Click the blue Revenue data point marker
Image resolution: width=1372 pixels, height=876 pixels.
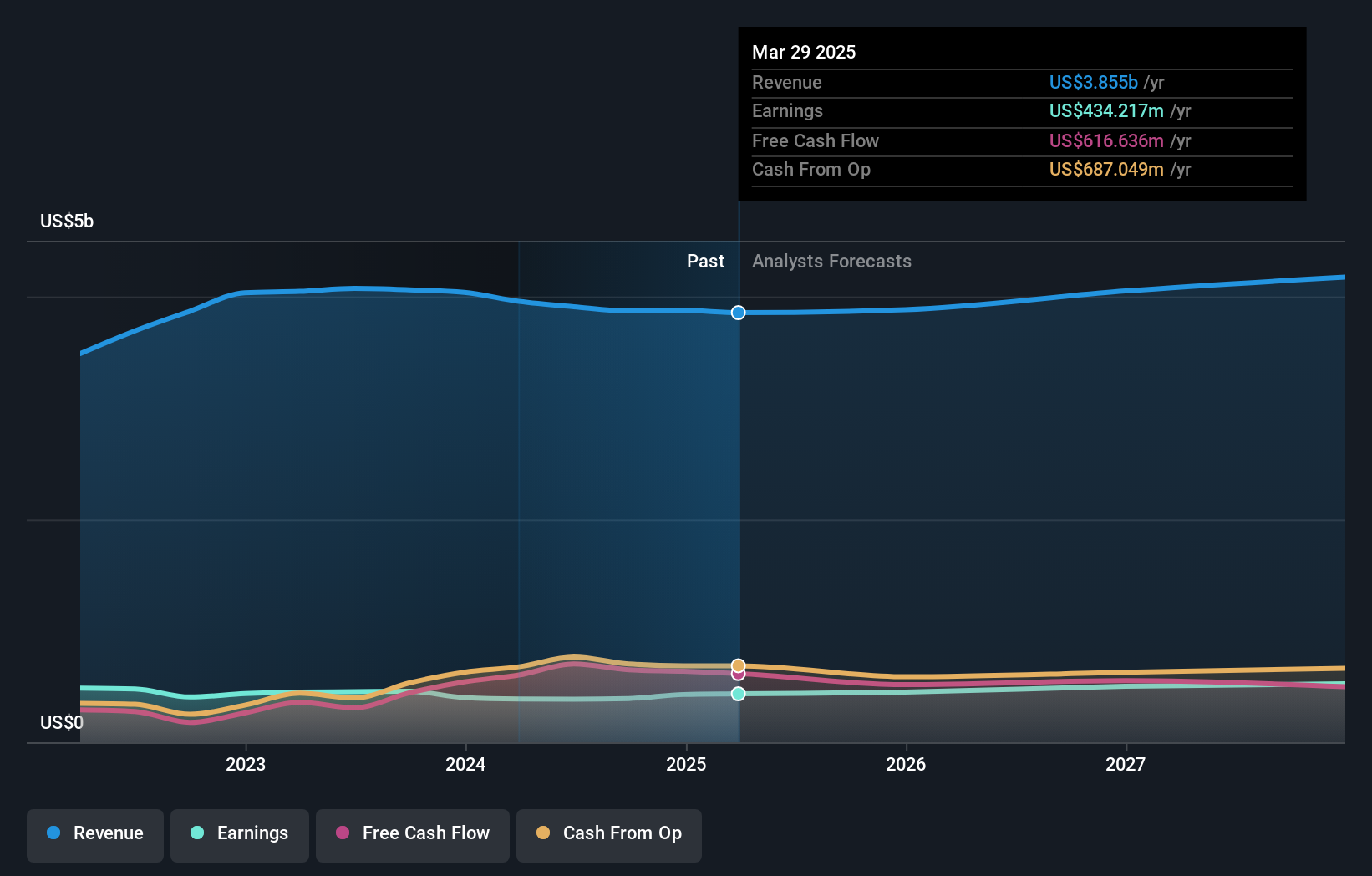(739, 313)
